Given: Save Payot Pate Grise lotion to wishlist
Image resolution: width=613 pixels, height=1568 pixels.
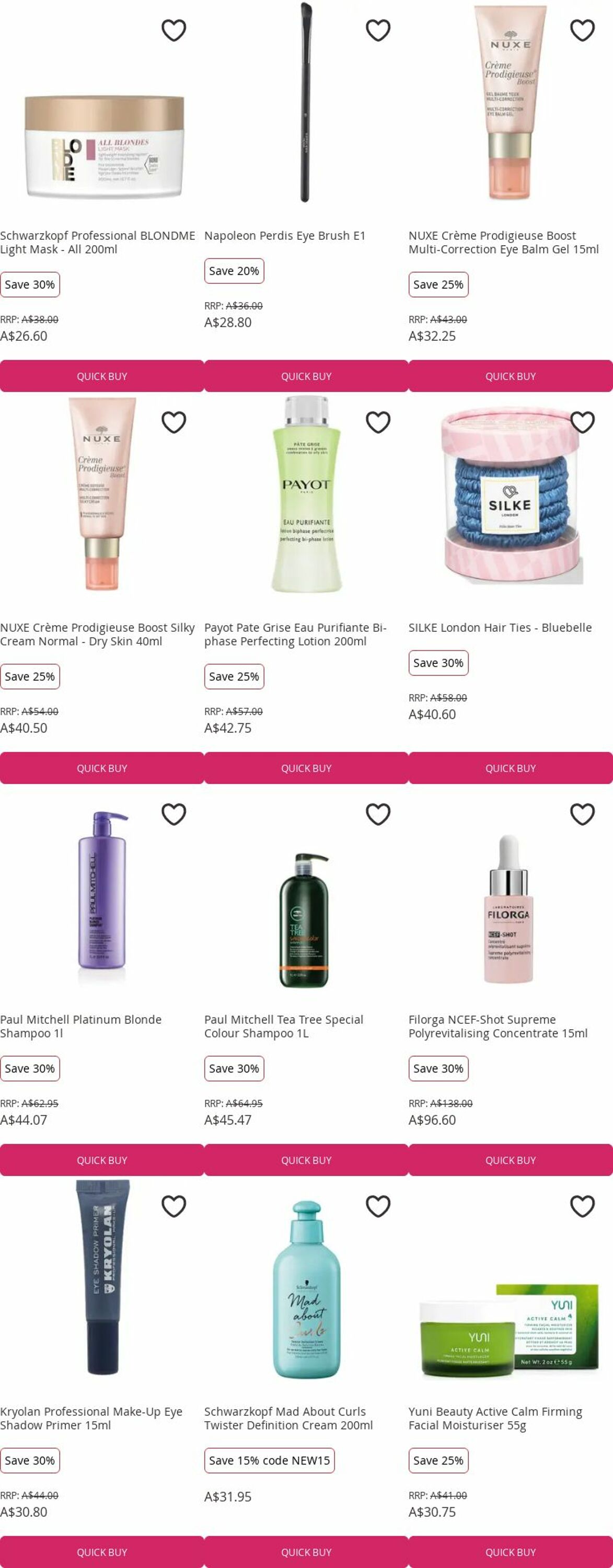Looking at the screenshot, I should [x=378, y=422].
